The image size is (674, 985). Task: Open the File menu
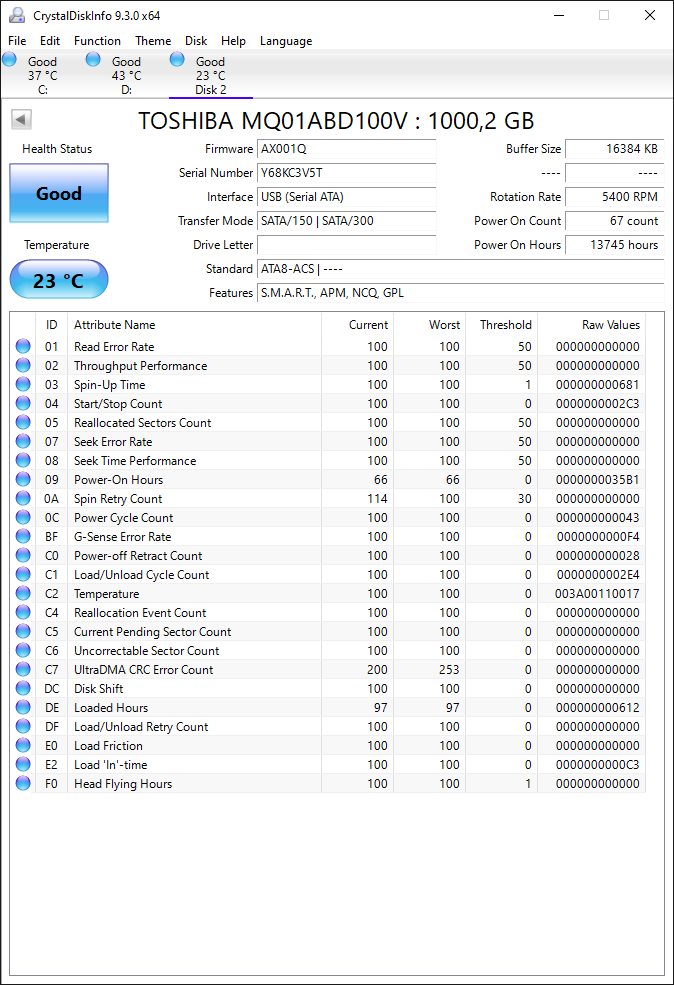pyautogui.click(x=17, y=41)
